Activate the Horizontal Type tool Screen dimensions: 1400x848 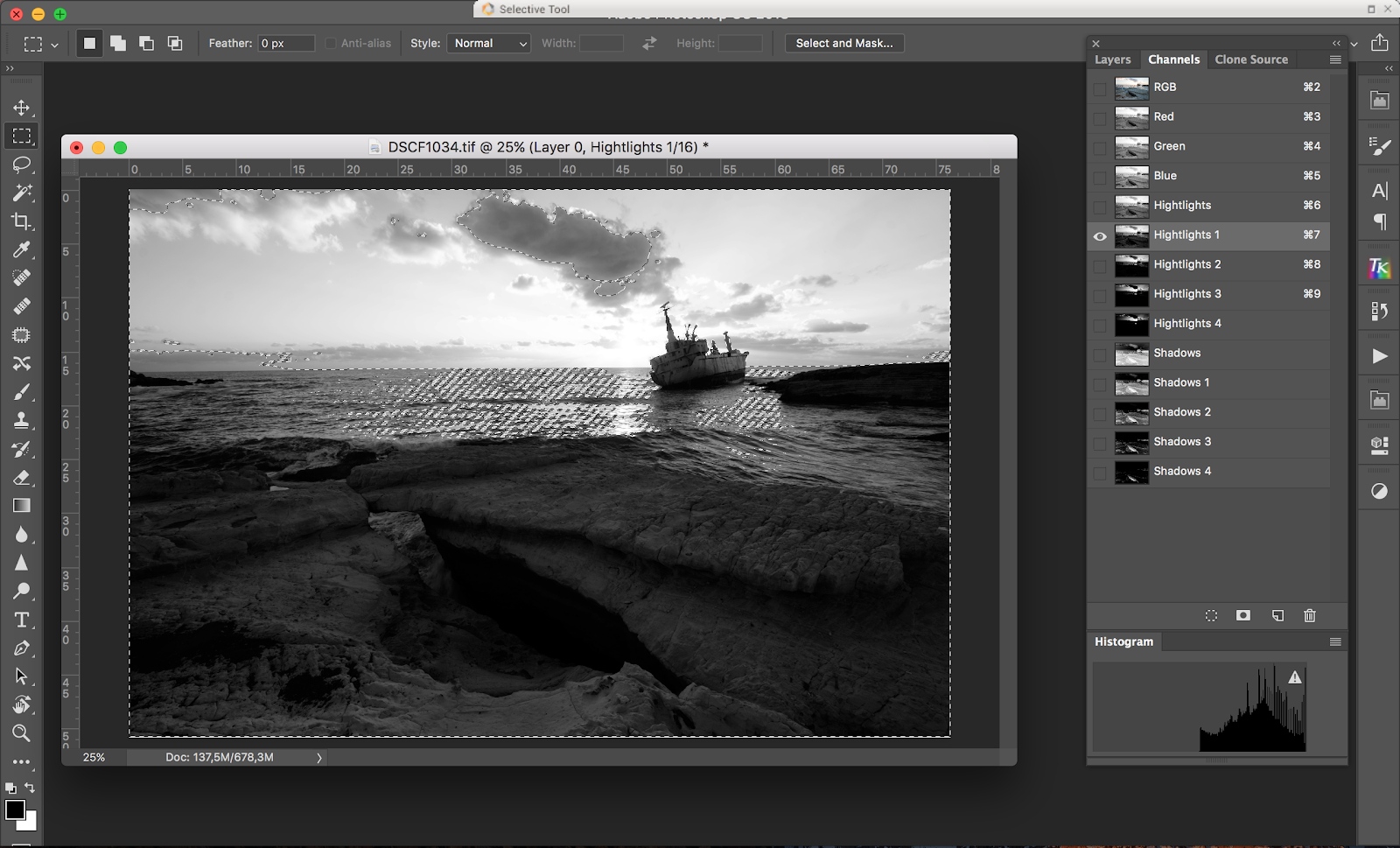(22, 620)
